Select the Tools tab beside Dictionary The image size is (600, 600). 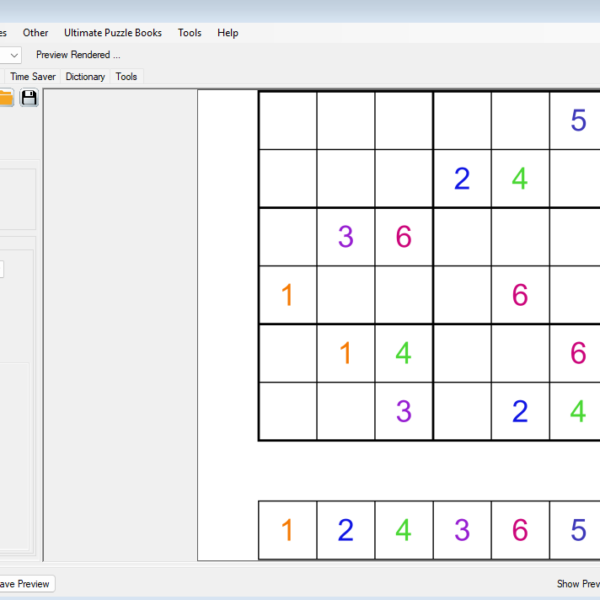point(126,76)
